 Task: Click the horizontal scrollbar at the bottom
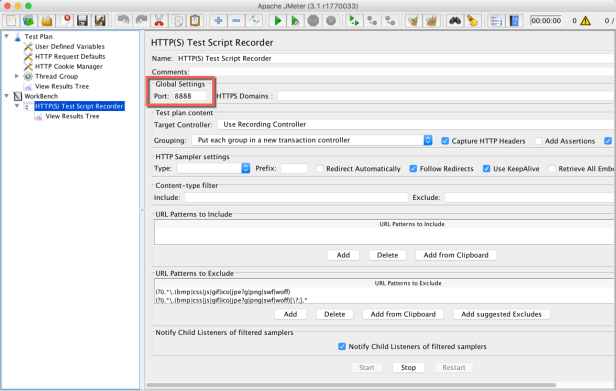click(351, 385)
